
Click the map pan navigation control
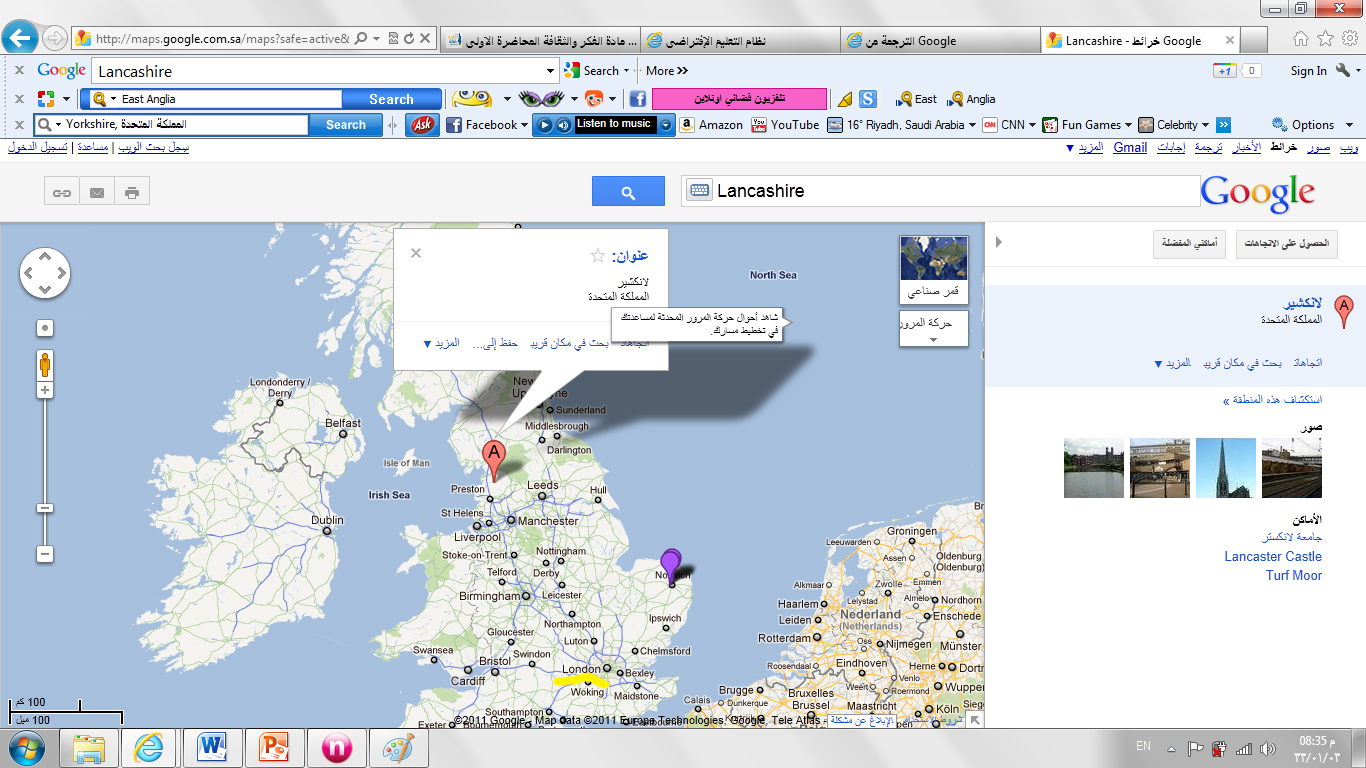tap(45, 273)
